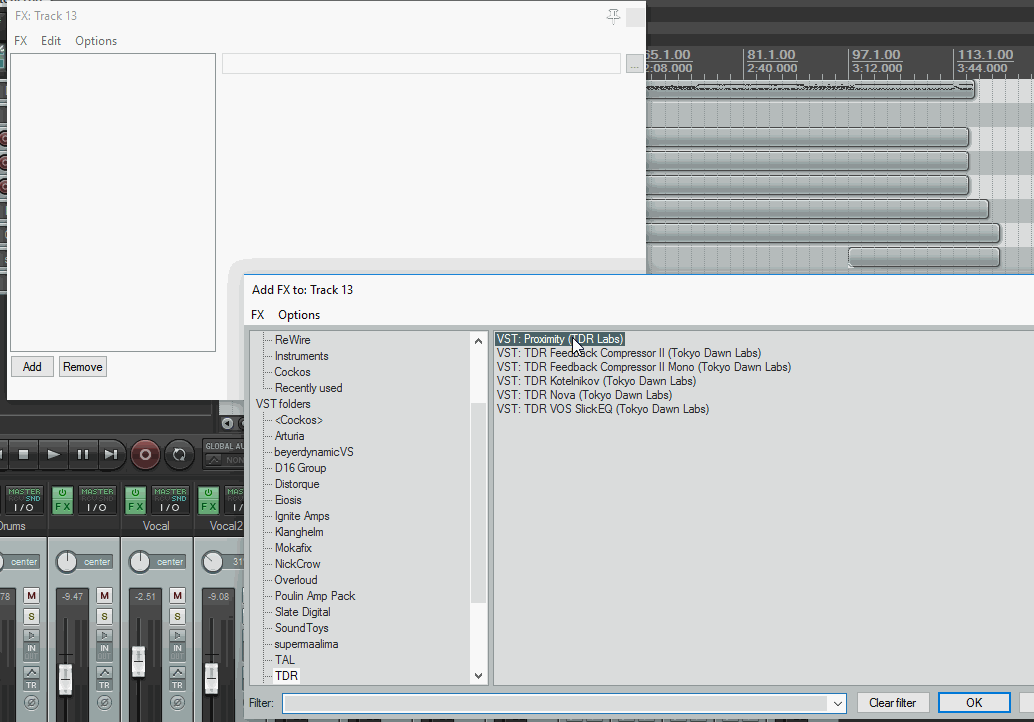Click the Drums strip record monitor icon
Viewport: 1034px width, 722px height.
31,635
